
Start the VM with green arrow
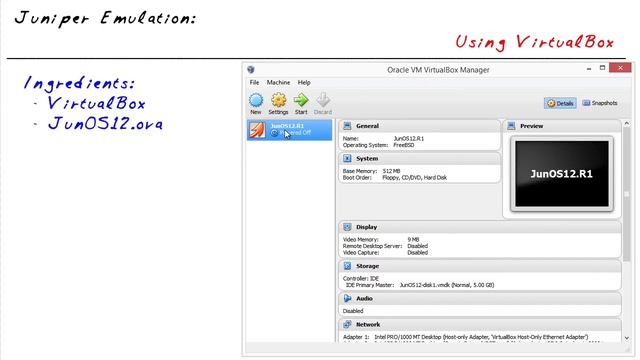[301, 100]
